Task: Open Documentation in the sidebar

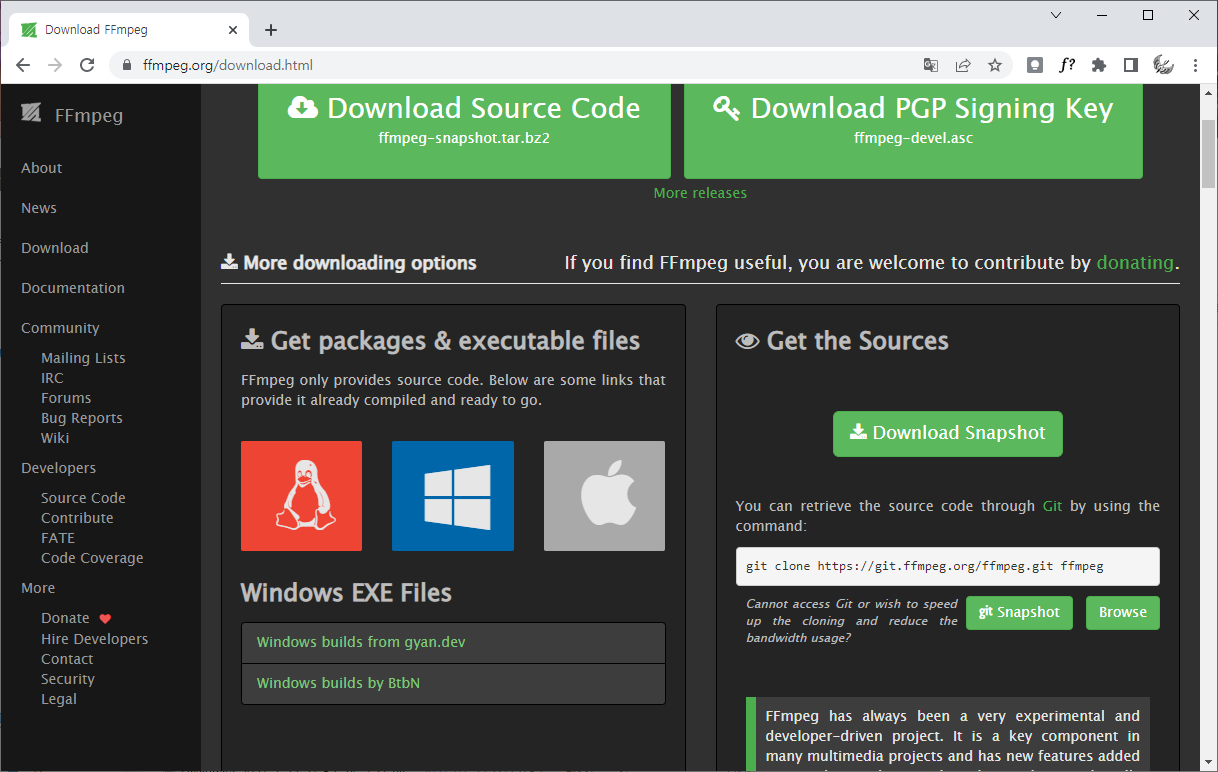Action: pos(73,288)
